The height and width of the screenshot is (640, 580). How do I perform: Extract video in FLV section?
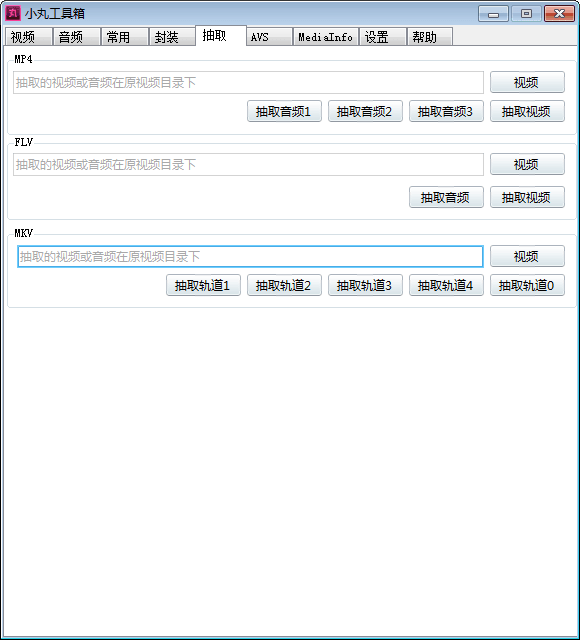click(x=527, y=197)
